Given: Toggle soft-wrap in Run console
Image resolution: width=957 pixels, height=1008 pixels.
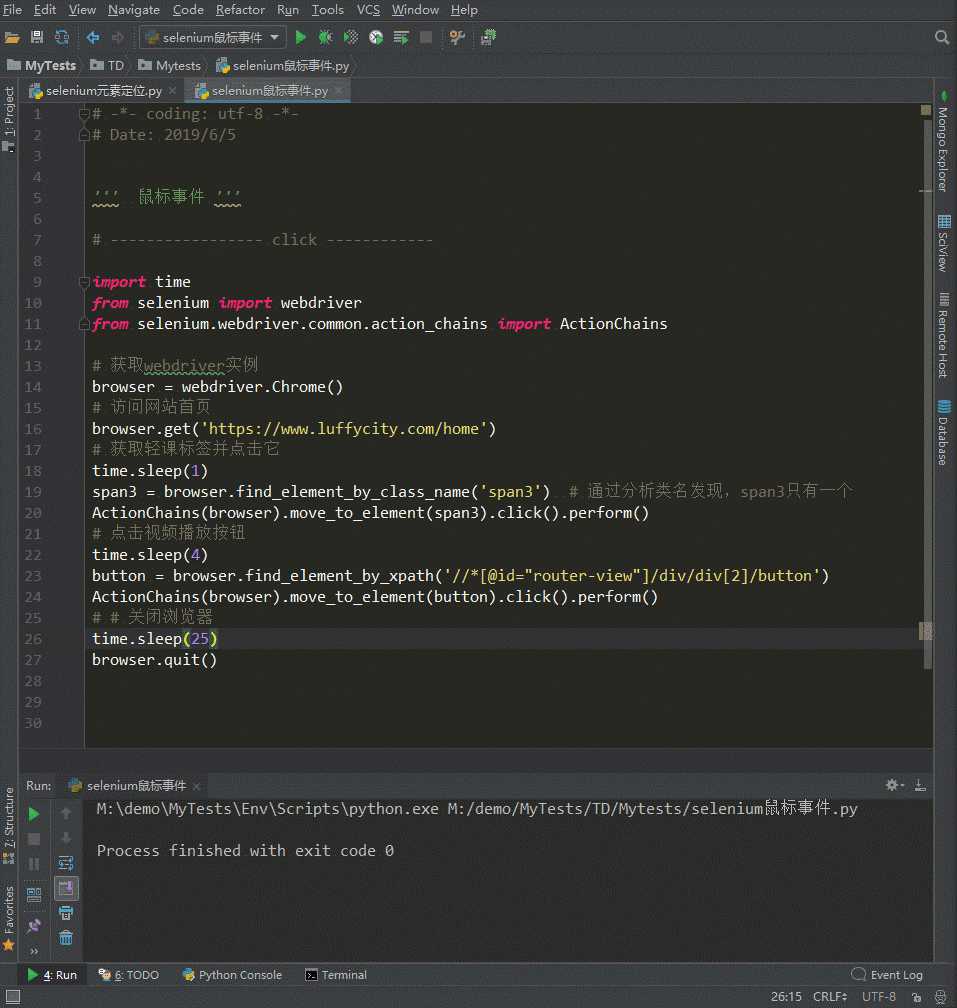Looking at the screenshot, I should [x=66, y=863].
